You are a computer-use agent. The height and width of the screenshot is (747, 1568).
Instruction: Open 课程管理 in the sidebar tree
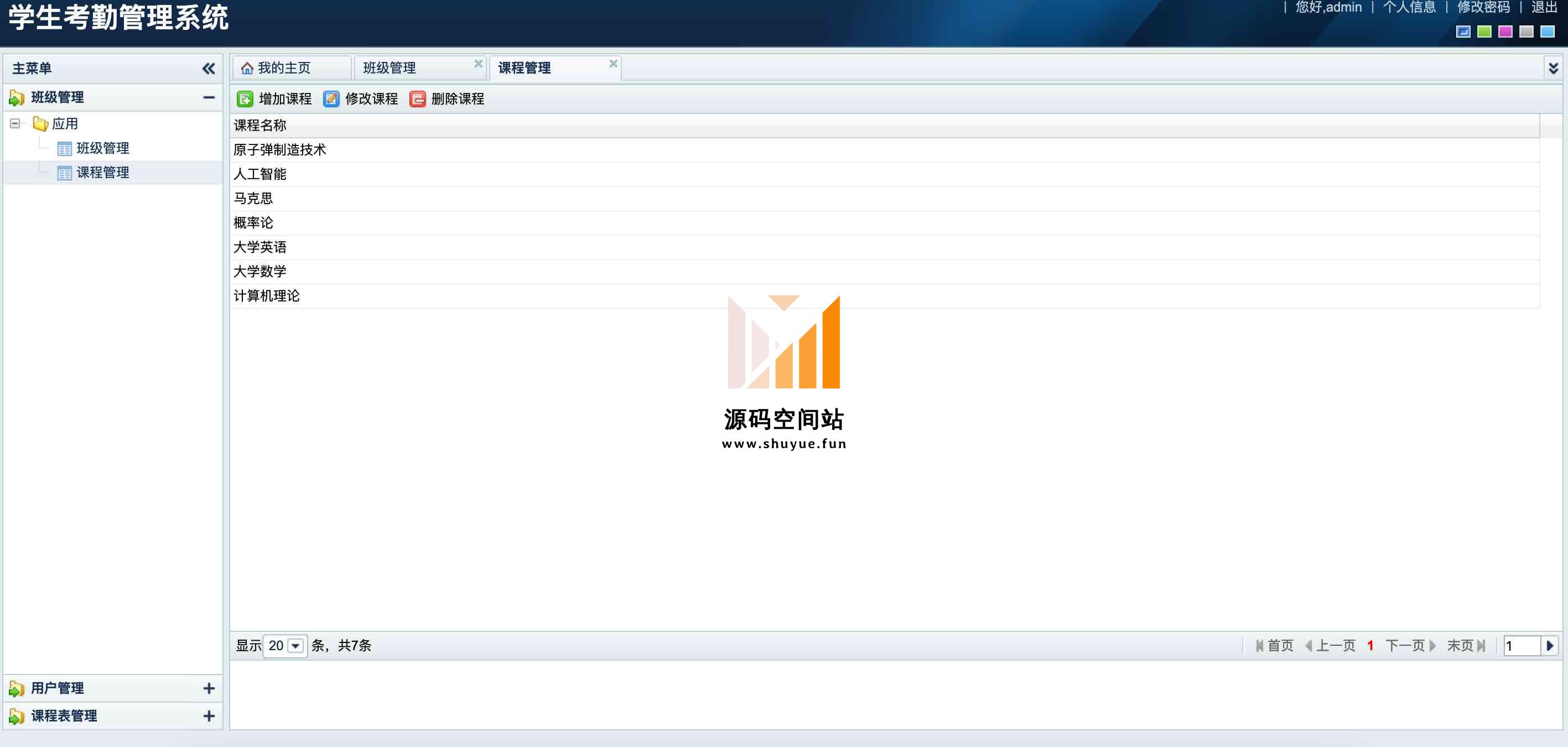click(103, 173)
